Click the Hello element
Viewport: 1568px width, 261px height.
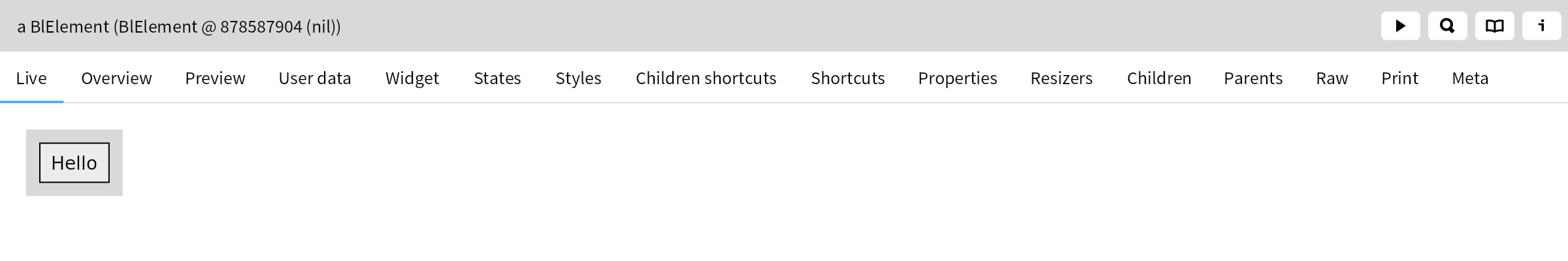pyautogui.click(x=74, y=163)
